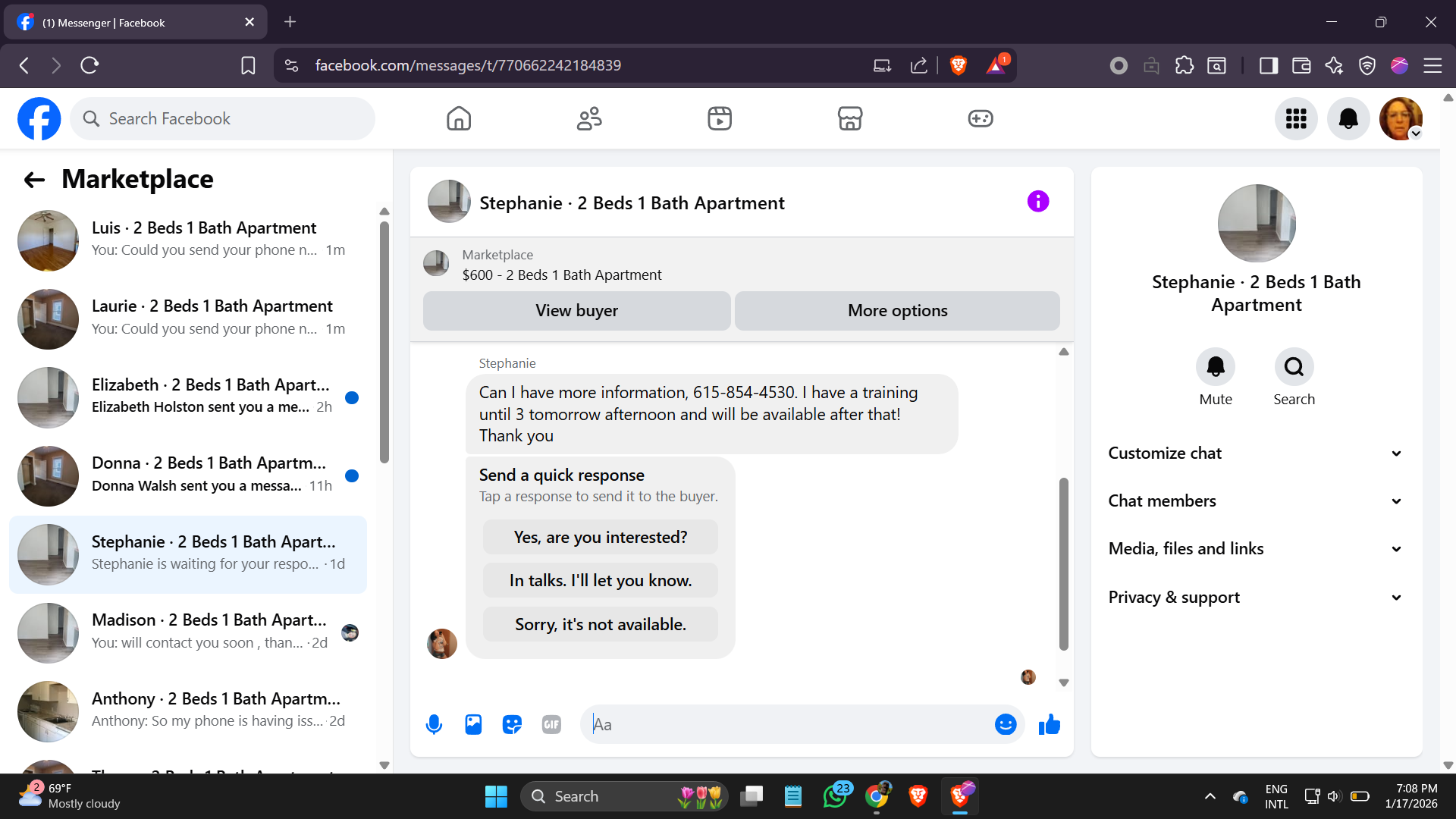Viewport: 1456px width, 819px height.
Task: Click the View buyer button
Action: coord(576,310)
